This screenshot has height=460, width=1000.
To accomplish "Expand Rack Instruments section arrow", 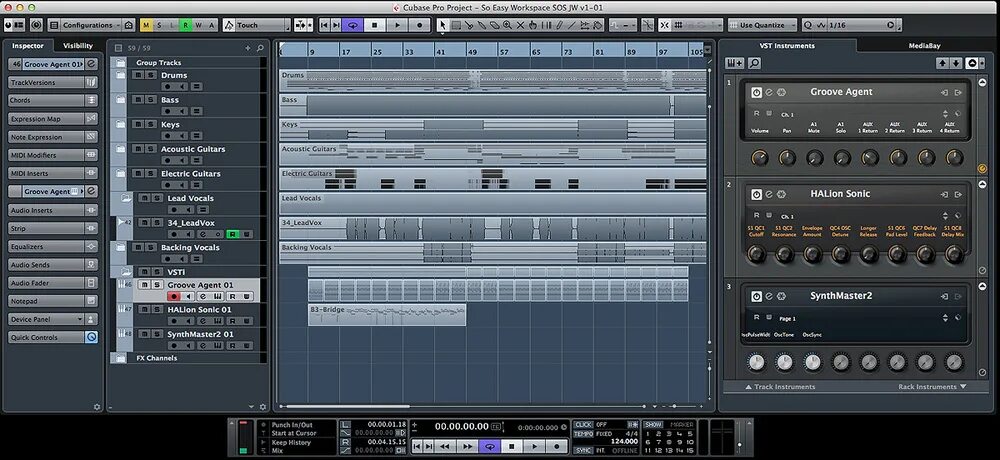I will (x=963, y=387).
